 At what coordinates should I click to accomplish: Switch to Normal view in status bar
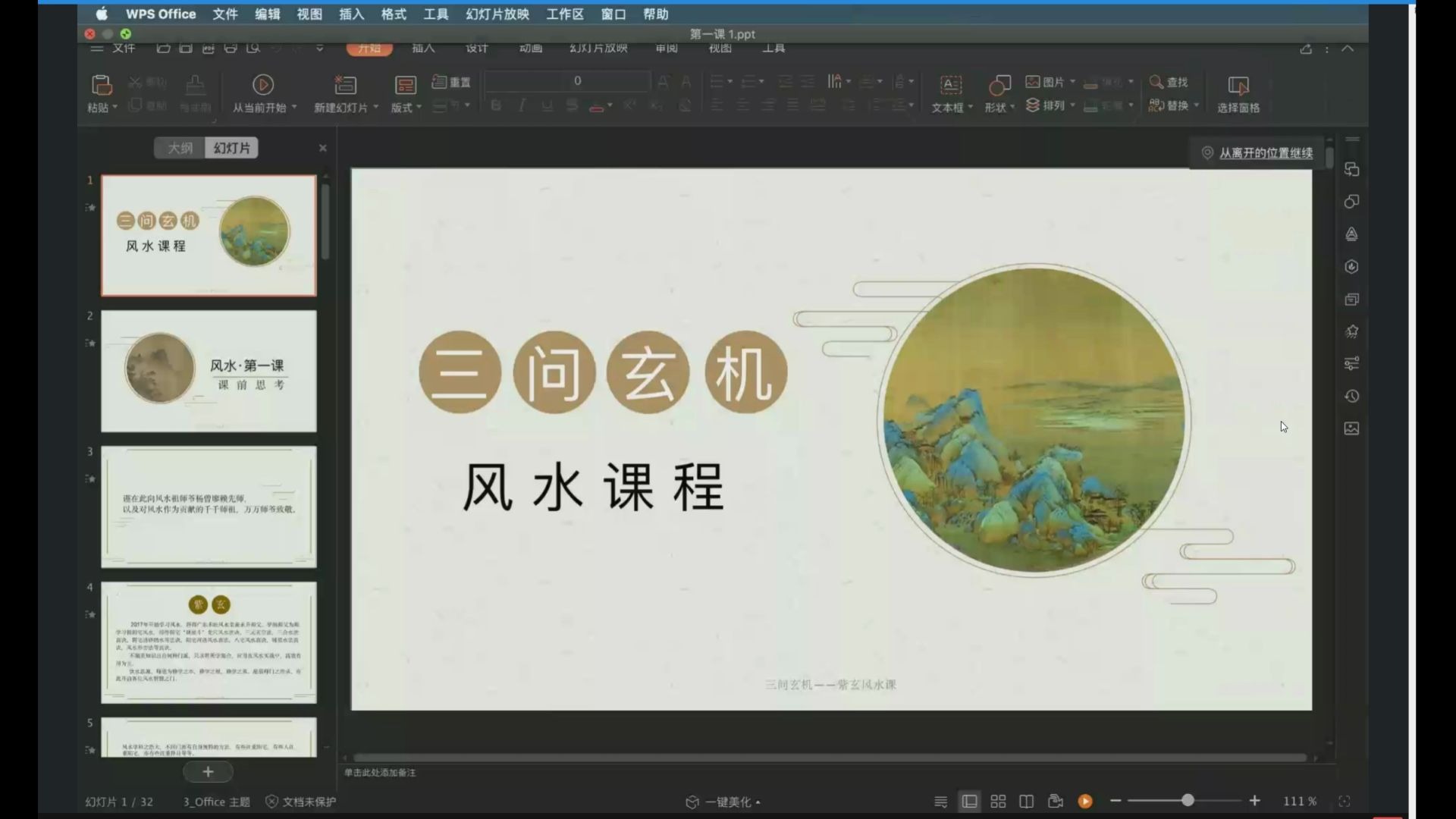[969, 802]
